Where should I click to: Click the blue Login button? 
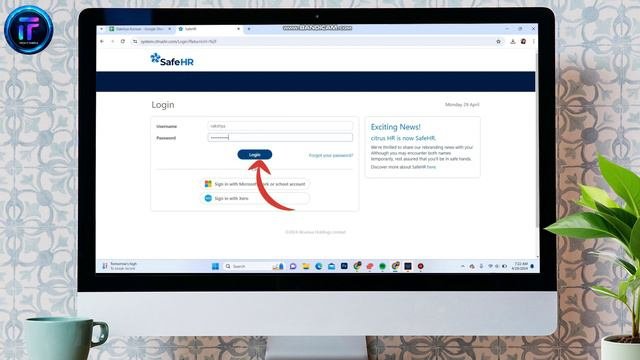[255, 155]
